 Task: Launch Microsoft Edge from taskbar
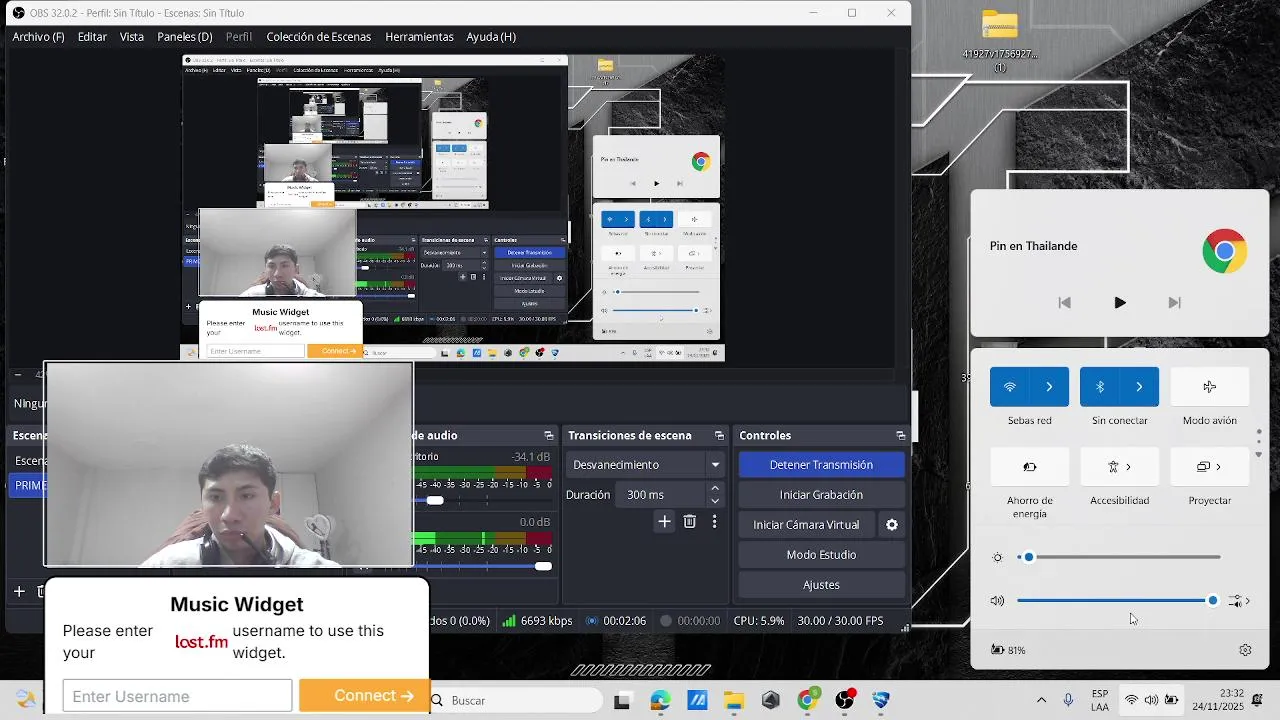(660, 700)
